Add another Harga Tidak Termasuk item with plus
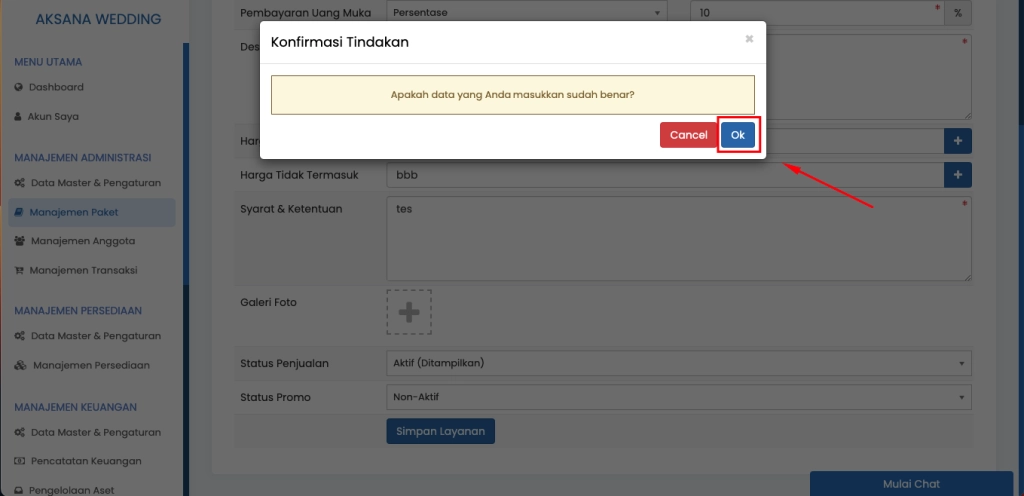The width and height of the screenshot is (1024, 496). [957, 175]
